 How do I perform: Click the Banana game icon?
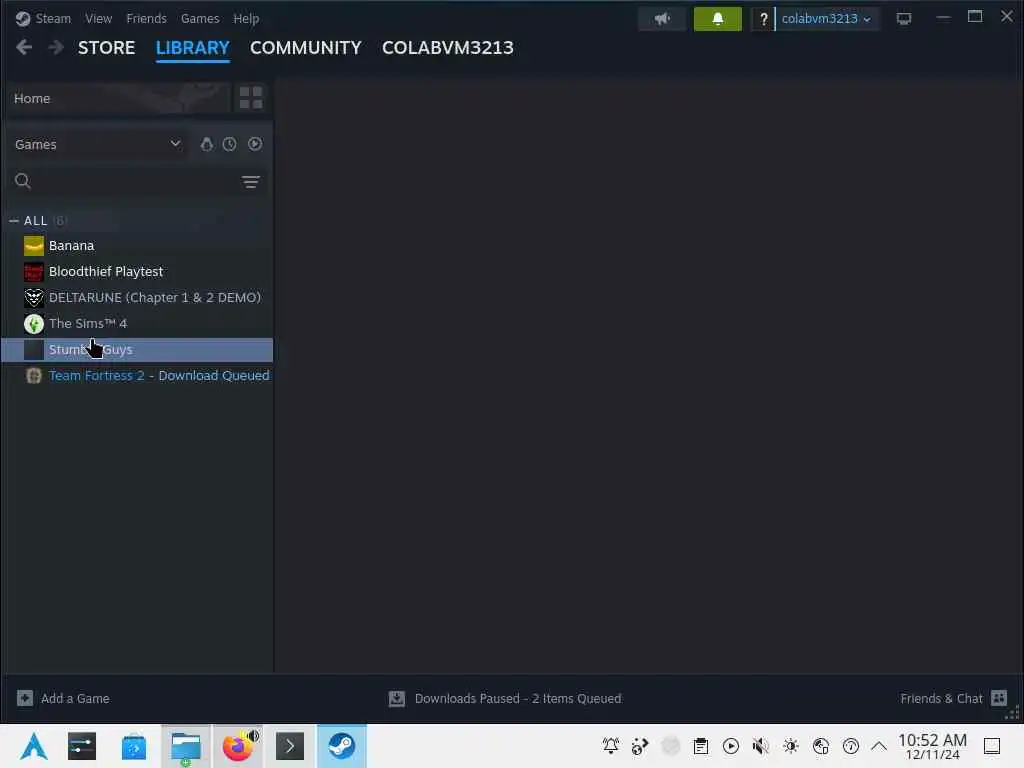(x=34, y=246)
